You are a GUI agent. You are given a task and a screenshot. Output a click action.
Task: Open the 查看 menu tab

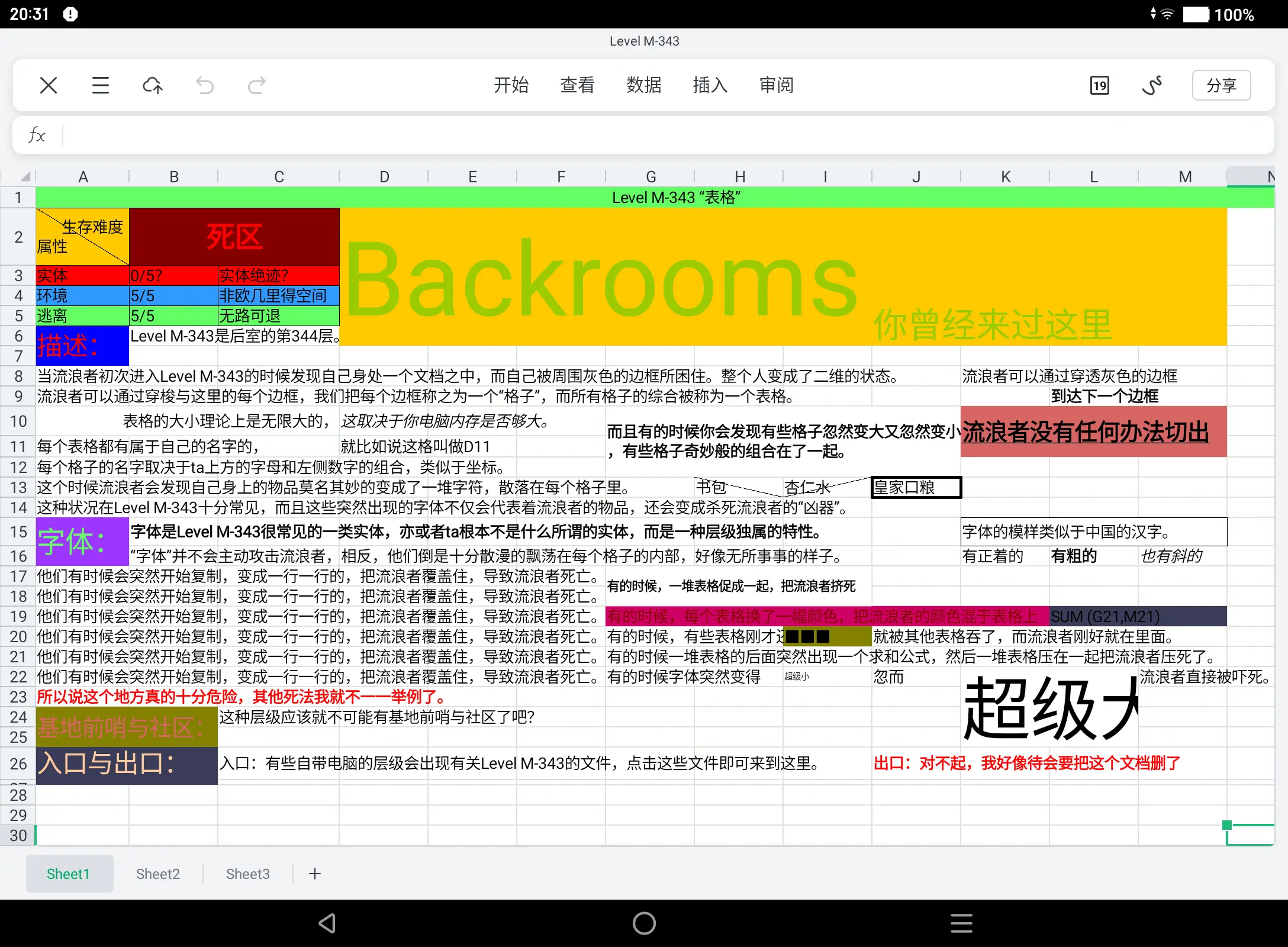click(578, 85)
